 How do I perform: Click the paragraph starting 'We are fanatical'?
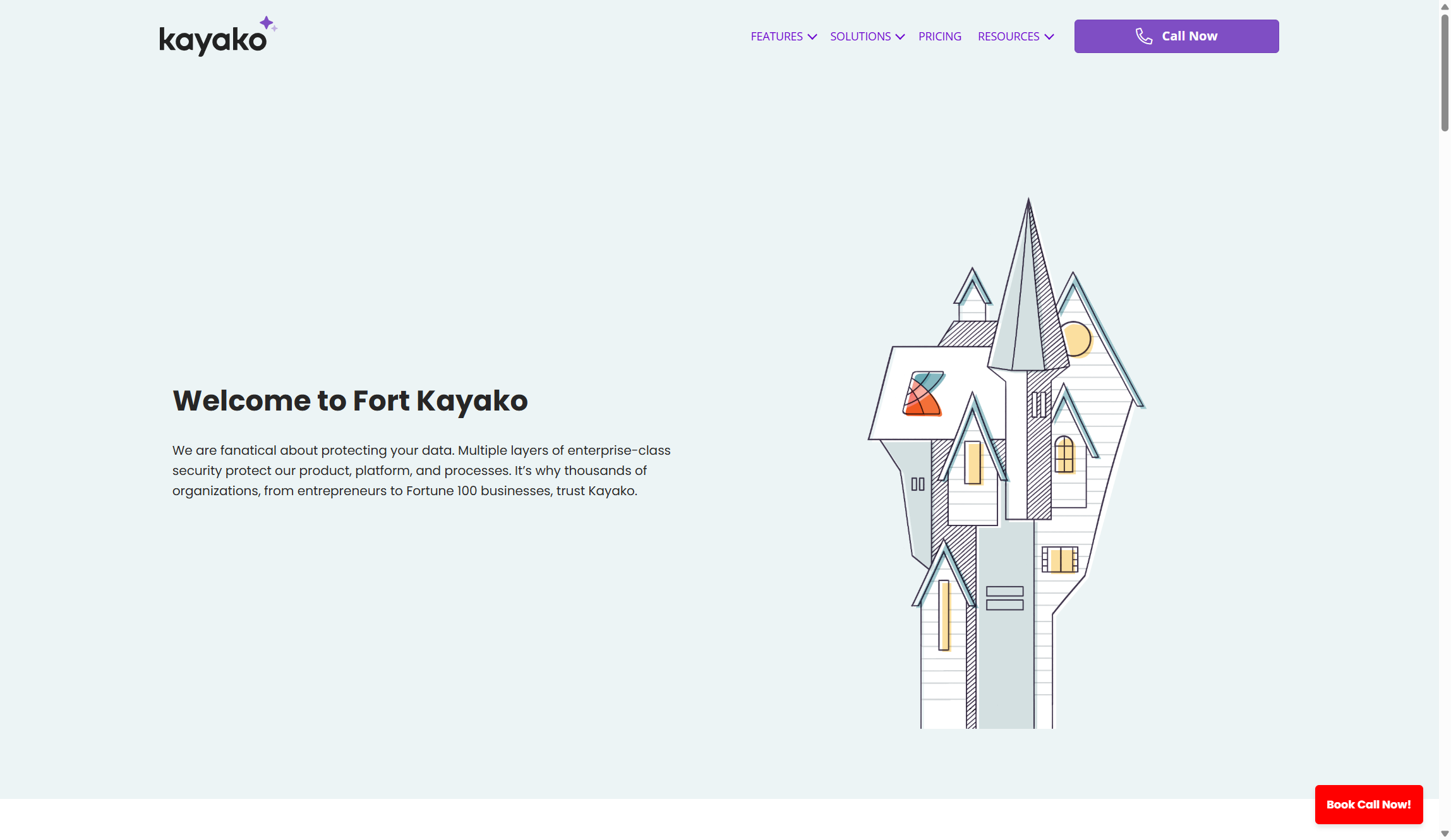(x=421, y=471)
